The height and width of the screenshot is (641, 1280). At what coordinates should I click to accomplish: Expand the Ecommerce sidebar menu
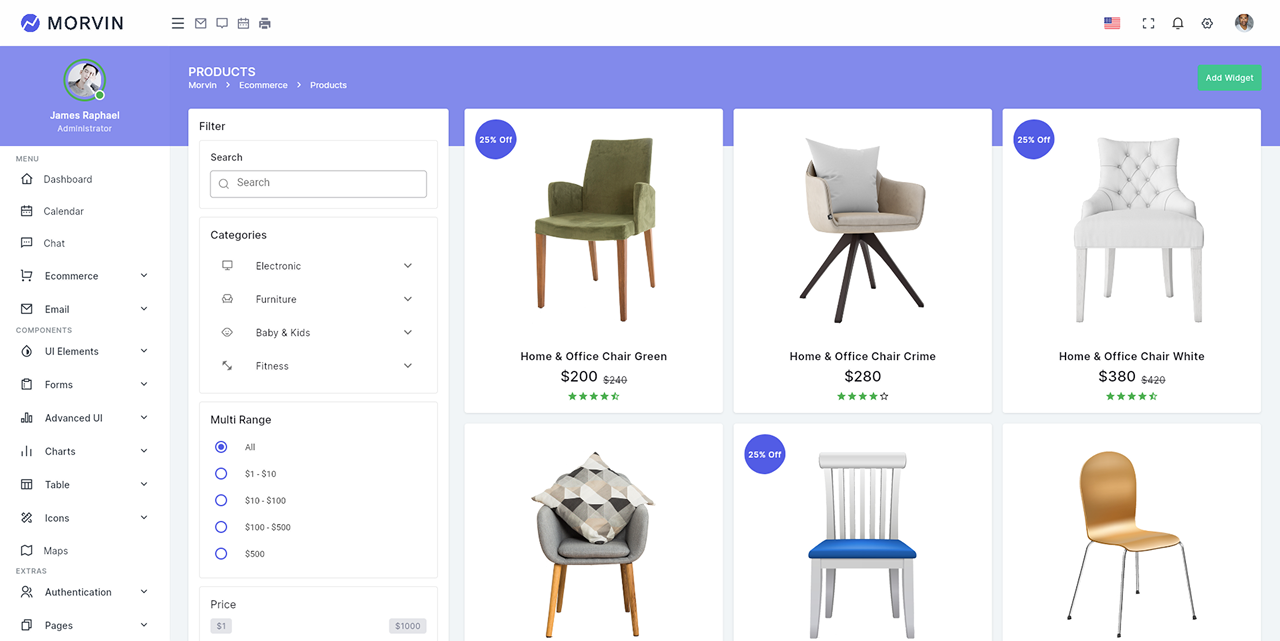[84, 276]
